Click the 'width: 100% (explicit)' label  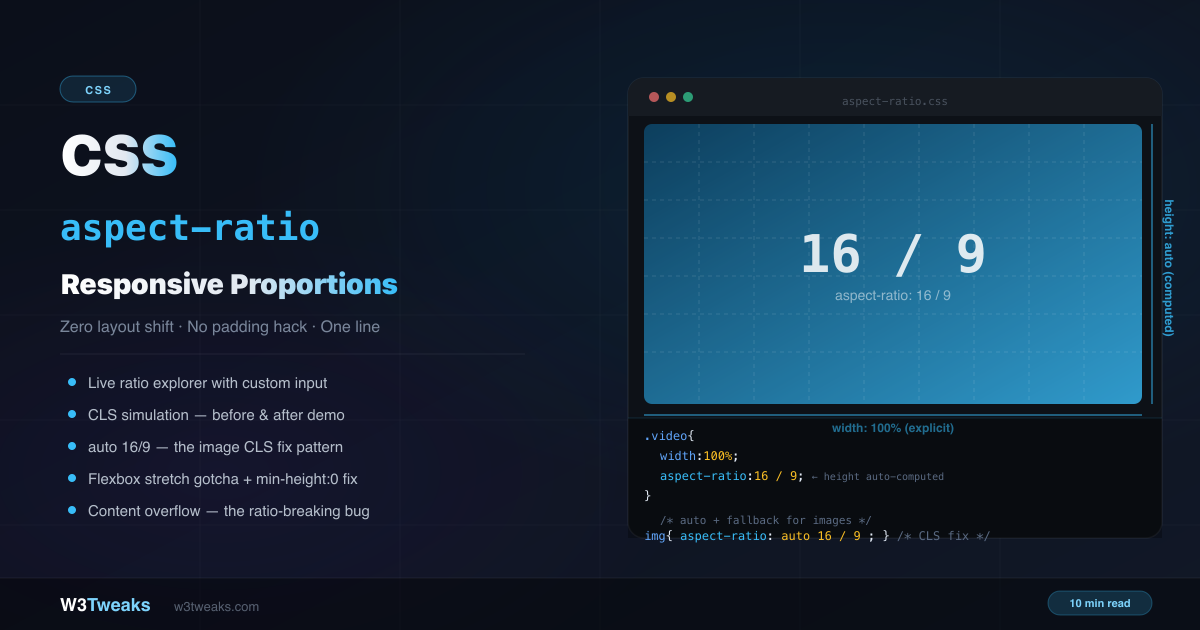893,428
